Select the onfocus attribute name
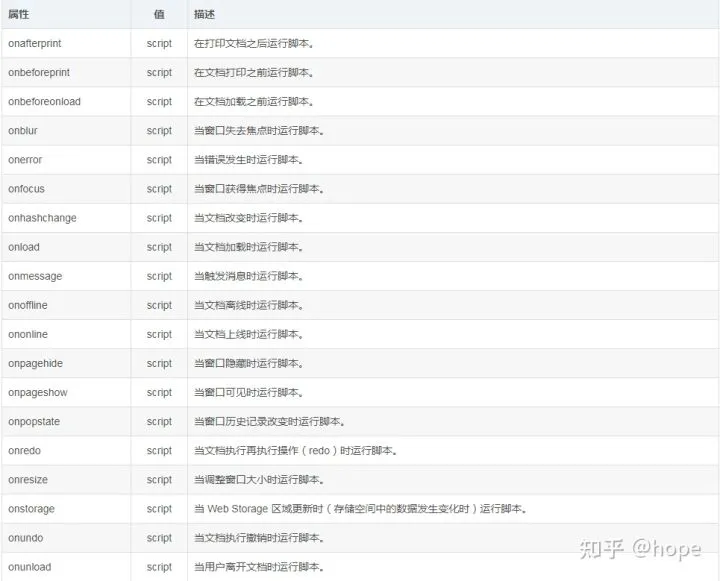Screen dimensions: 720x581 pos(27,189)
